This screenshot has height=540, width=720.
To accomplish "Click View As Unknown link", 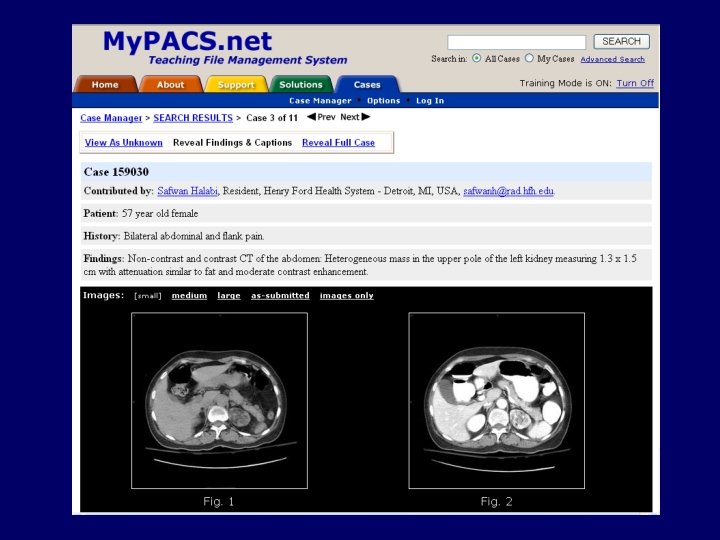I will click(x=124, y=142).
